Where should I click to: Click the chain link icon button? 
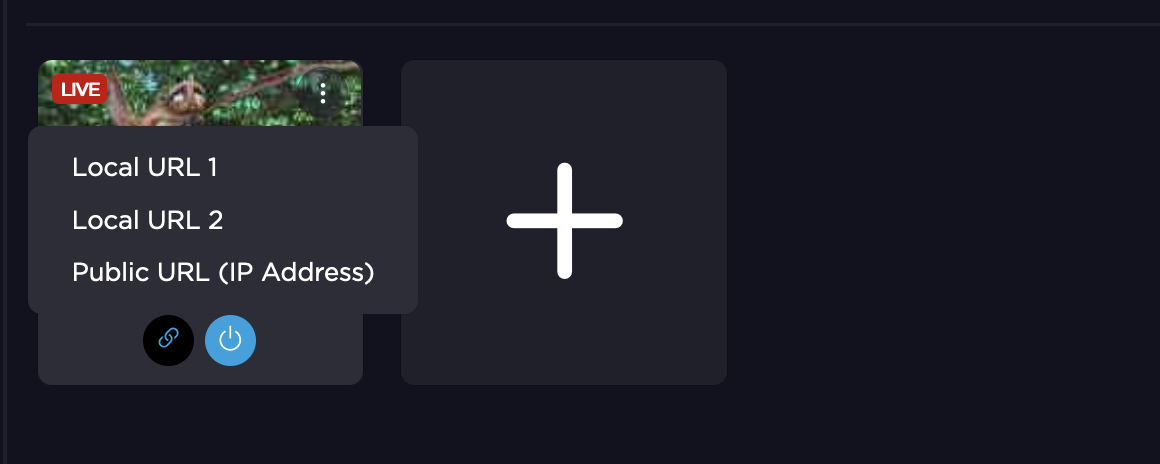tap(168, 340)
